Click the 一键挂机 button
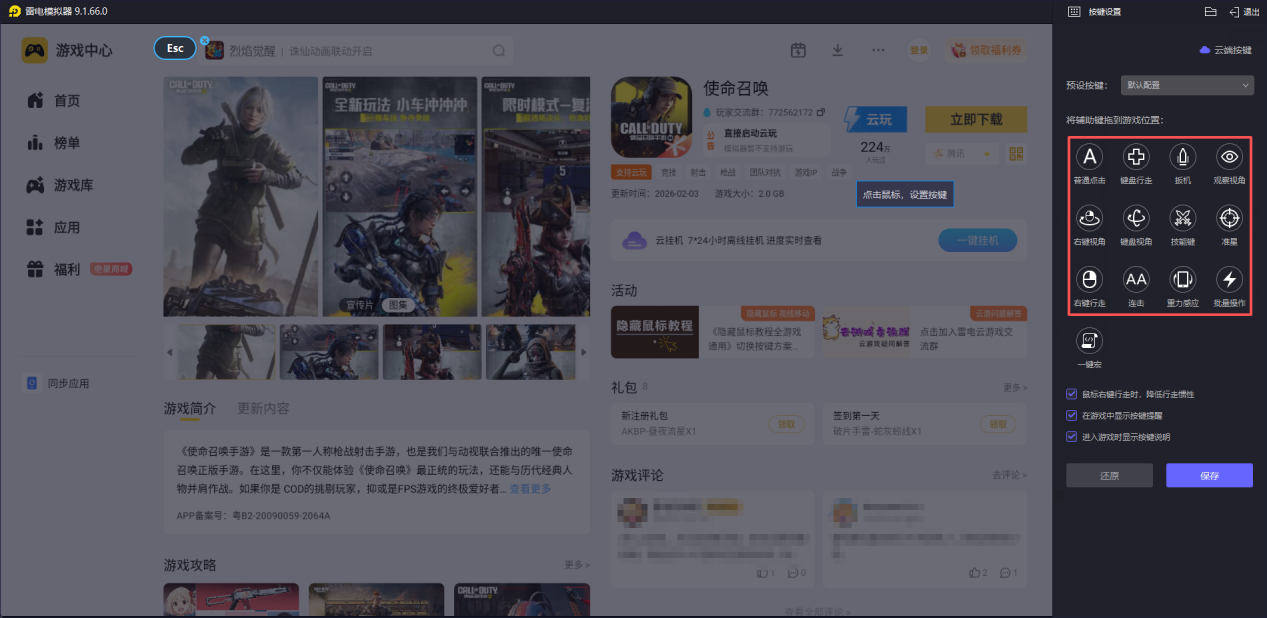This screenshot has height=618, width=1267. 977,240
